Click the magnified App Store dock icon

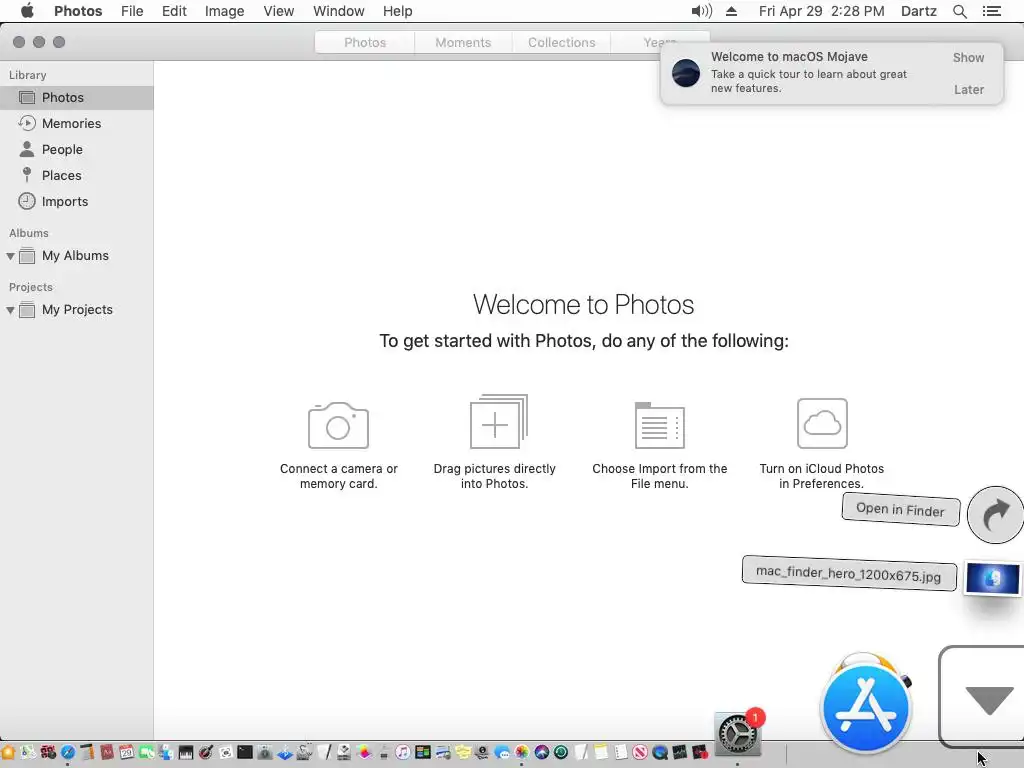tap(867, 707)
